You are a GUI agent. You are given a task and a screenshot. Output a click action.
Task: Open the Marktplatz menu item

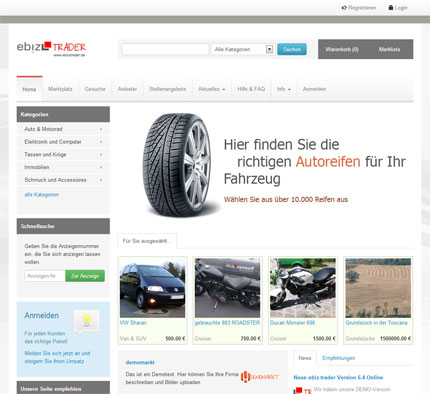pyautogui.click(x=60, y=89)
